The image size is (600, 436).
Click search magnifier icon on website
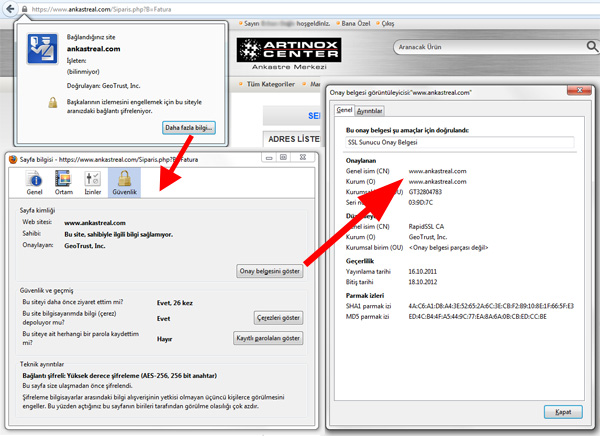tap(592, 47)
